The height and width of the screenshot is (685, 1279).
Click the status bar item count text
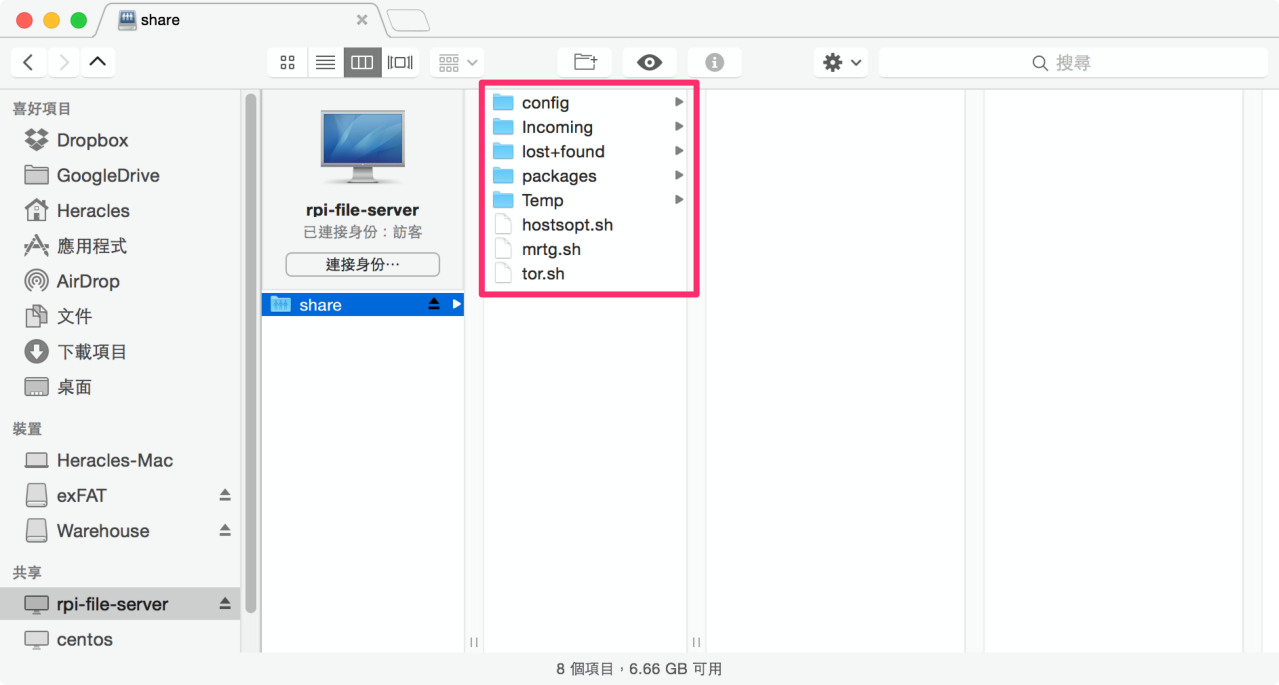(639, 669)
